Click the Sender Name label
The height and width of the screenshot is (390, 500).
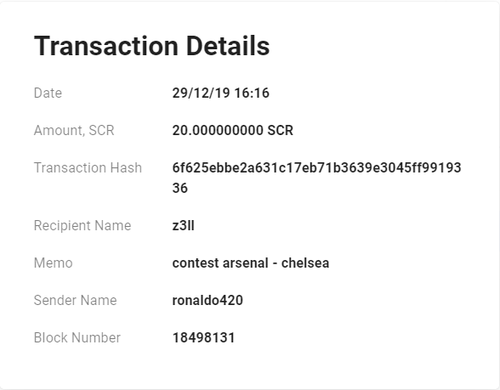point(75,300)
